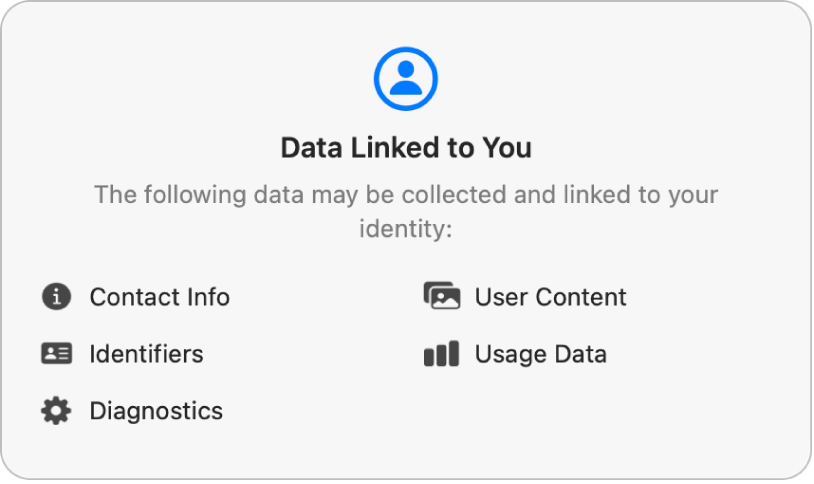Click the User Content photos icon
This screenshot has width=814, height=484.
click(x=441, y=297)
